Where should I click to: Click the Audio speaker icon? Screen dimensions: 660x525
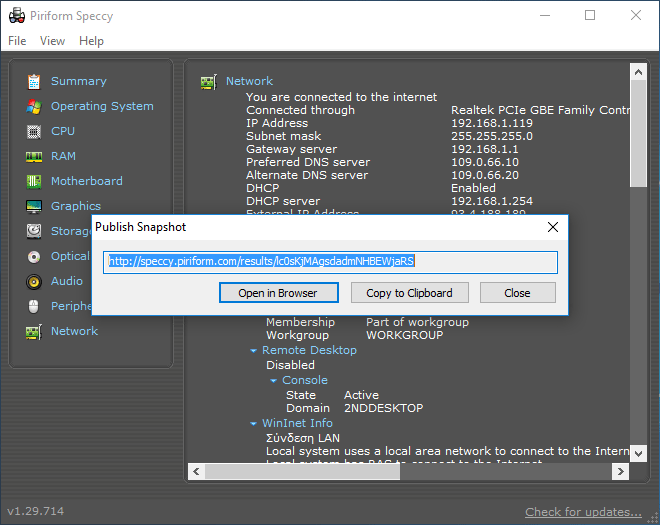point(34,282)
